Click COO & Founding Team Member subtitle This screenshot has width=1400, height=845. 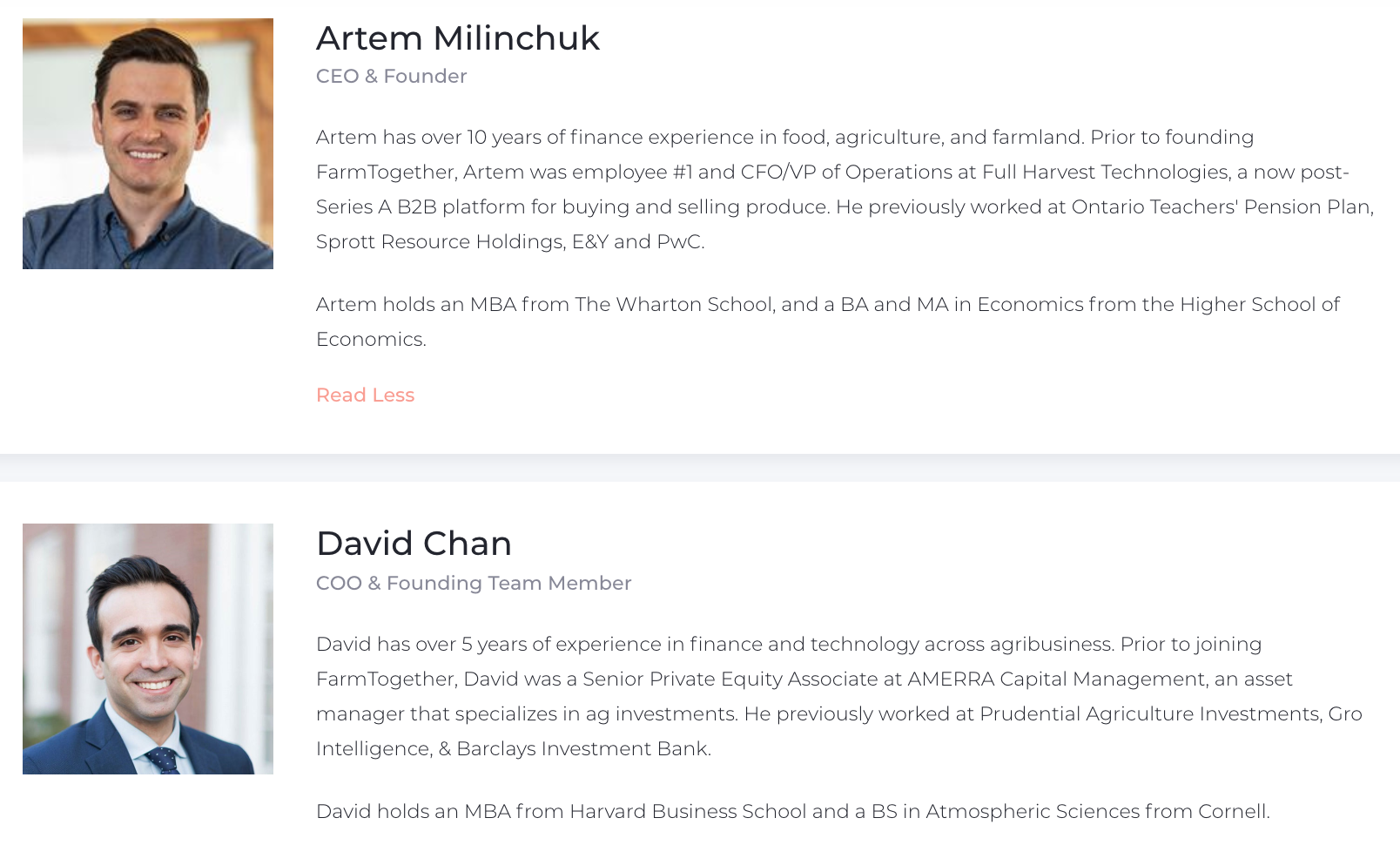tap(474, 583)
